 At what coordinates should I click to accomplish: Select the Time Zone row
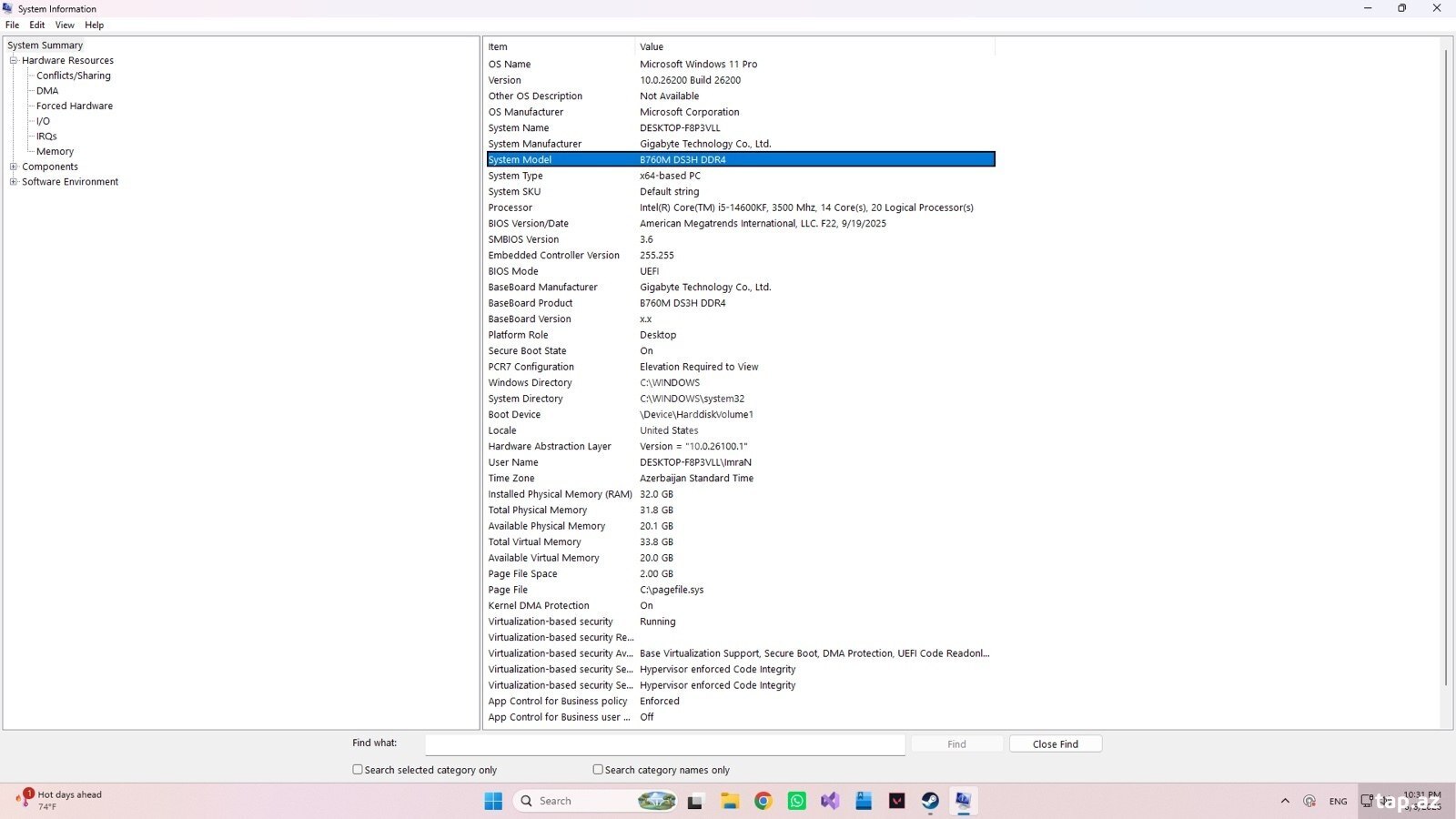[741, 479]
